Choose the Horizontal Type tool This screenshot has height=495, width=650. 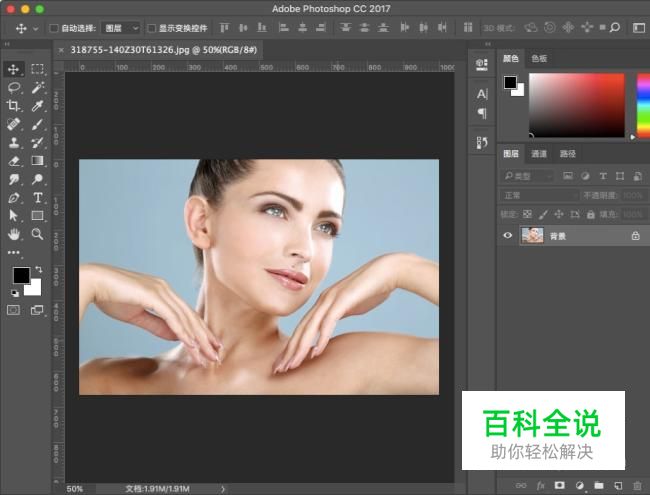[37, 197]
